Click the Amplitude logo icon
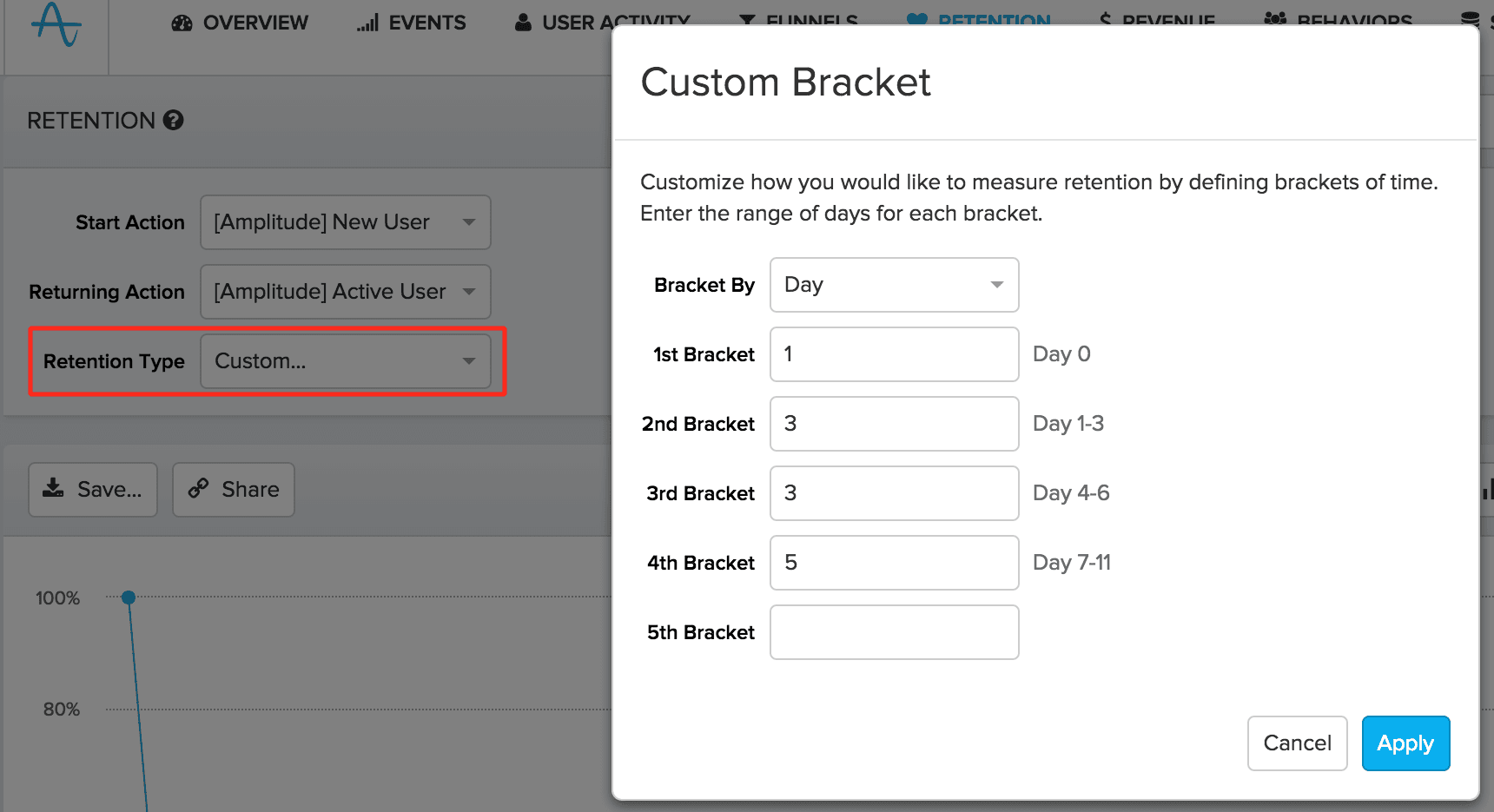Image resolution: width=1494 pixels, height=812 pixels. point(56,24)
